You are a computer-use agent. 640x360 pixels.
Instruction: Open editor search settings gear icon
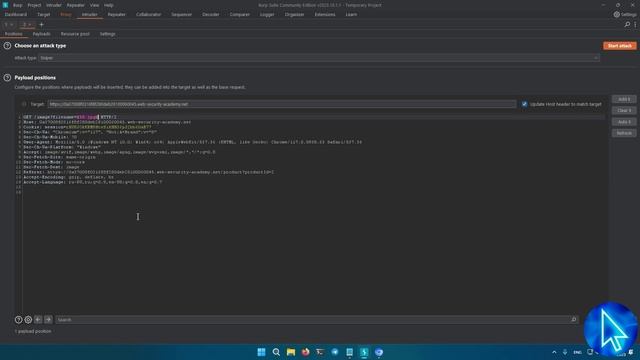tap(28, 320)
